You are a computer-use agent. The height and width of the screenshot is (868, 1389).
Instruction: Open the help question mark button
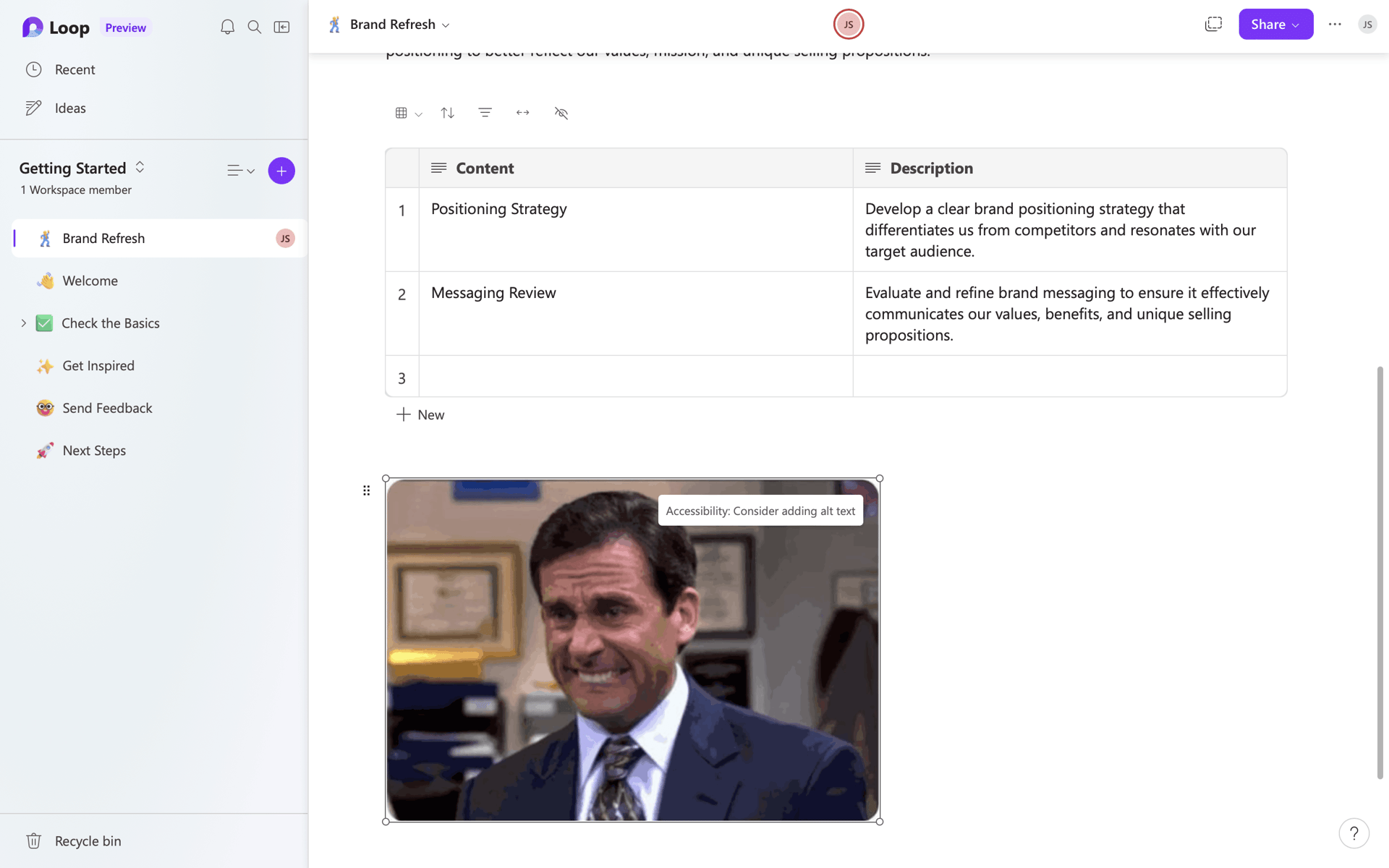pyautogui.click(x=1354, y=833)
